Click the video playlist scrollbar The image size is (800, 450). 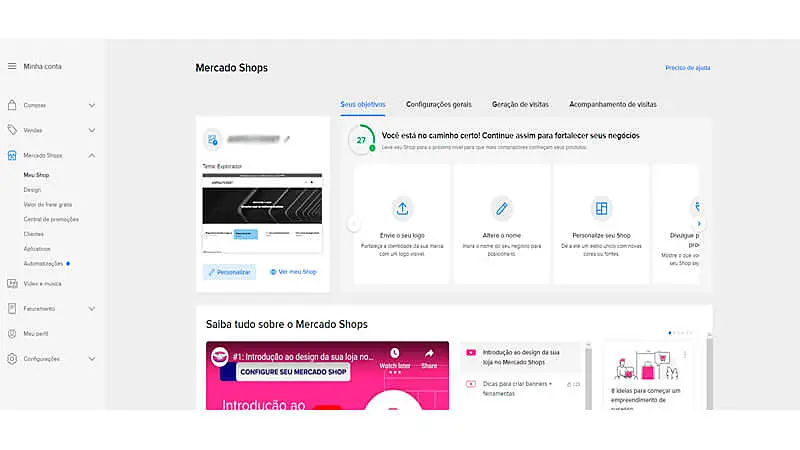588,375
